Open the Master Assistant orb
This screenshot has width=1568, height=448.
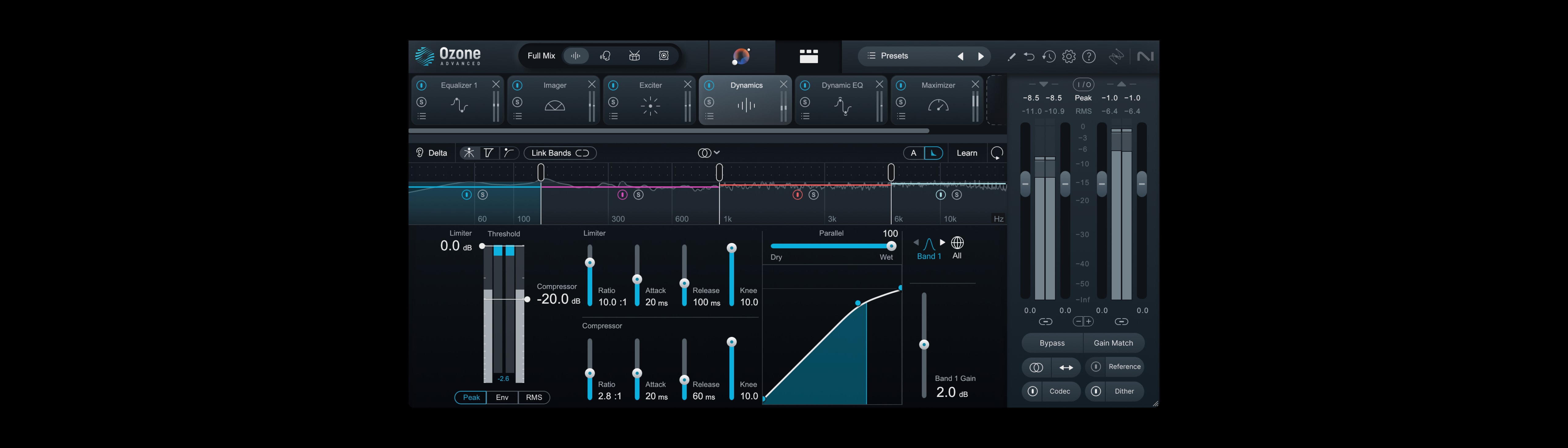click(x=741, y=56)
